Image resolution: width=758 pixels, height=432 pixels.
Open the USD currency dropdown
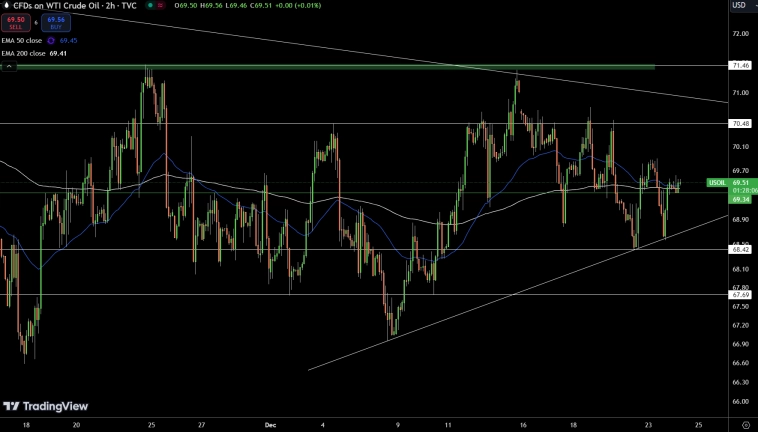pyautogui.click(x=743, y=5)
